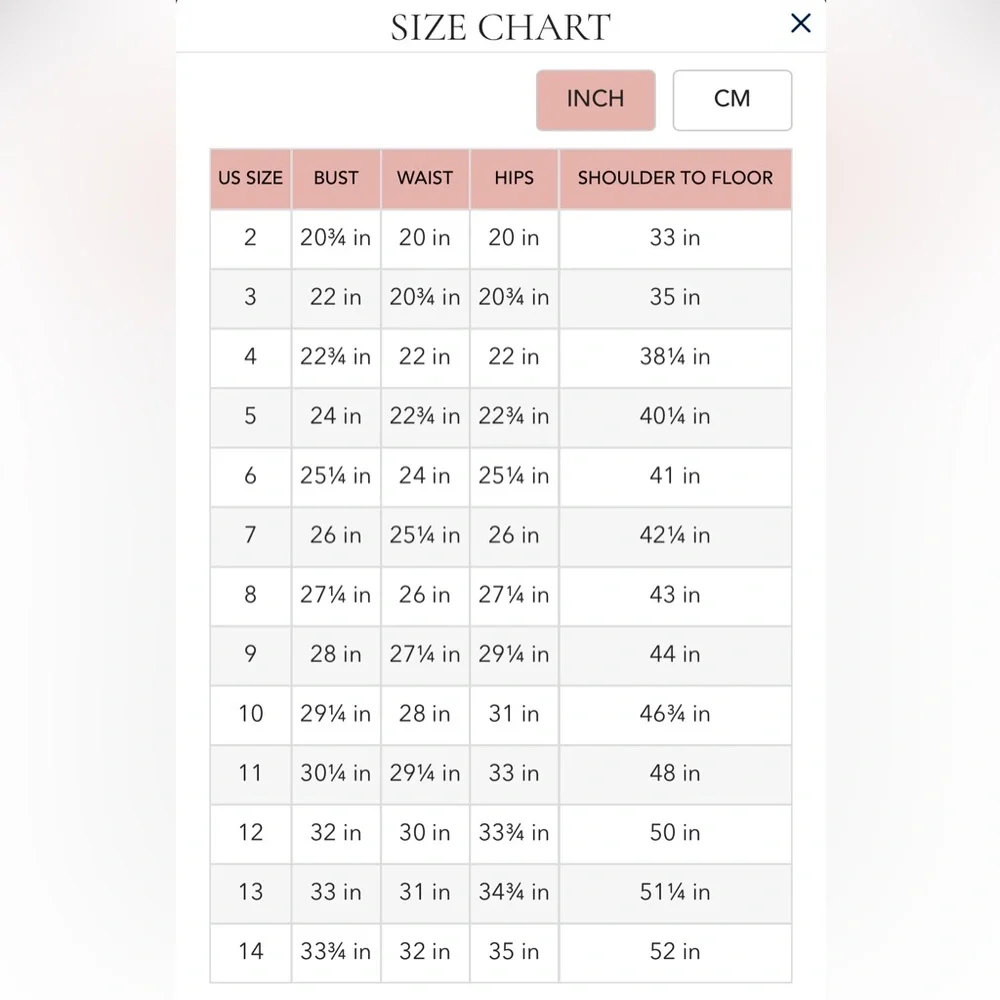Screen dimensions: 1000x1000
Task: Click the BUST column header
Action: (336, 179)
